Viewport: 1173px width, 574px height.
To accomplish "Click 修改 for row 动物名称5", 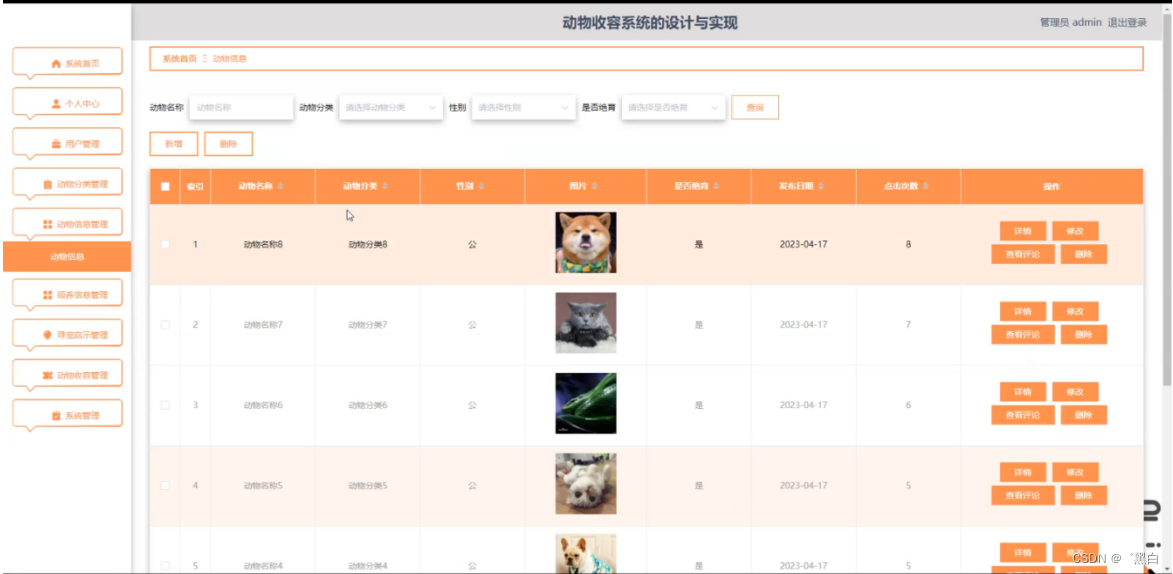I will [1075, 472].
